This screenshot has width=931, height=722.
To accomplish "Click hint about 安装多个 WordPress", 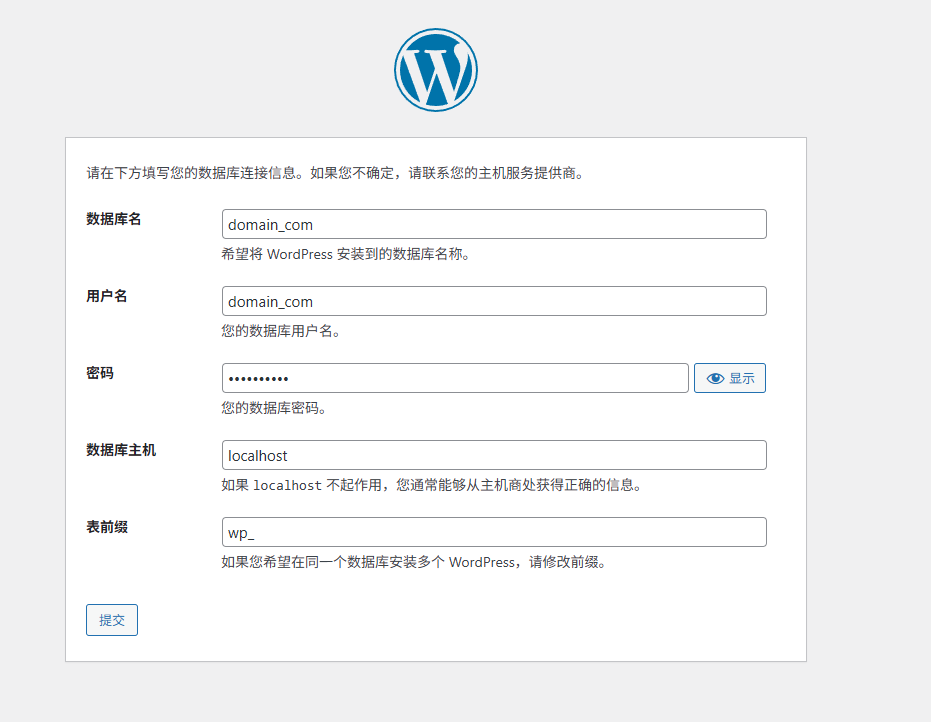I will 414,562.
